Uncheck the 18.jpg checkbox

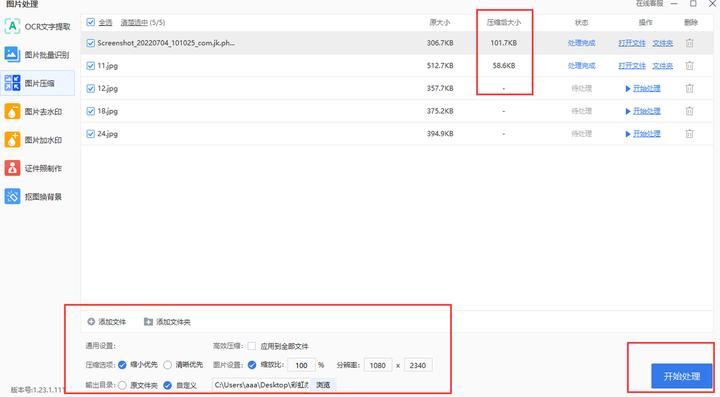pos(90,111)
